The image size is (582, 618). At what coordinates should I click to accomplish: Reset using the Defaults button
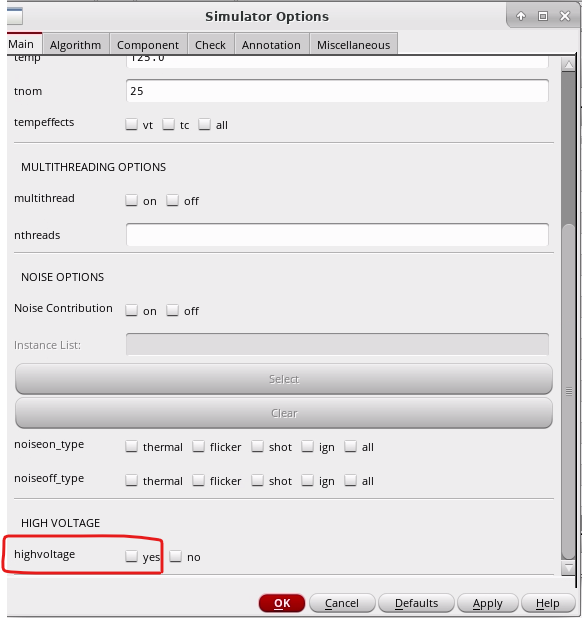pos(416,603)
